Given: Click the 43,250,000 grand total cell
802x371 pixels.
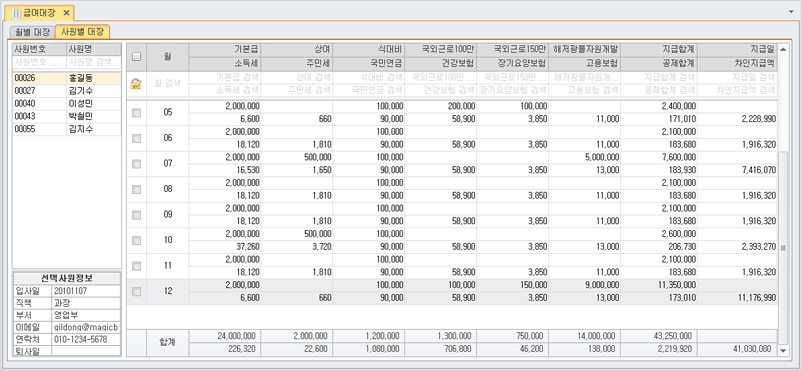Looking at the screenshot, I should click(659, 336).
